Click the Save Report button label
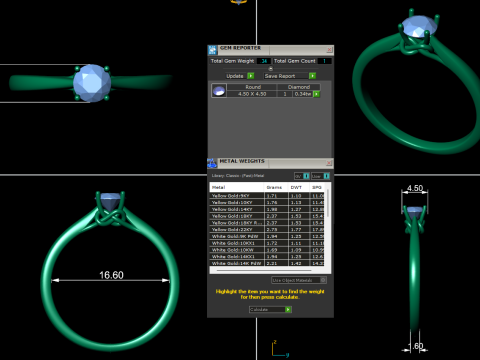Screen dimensions: 480x360 [x=280, y=76]
